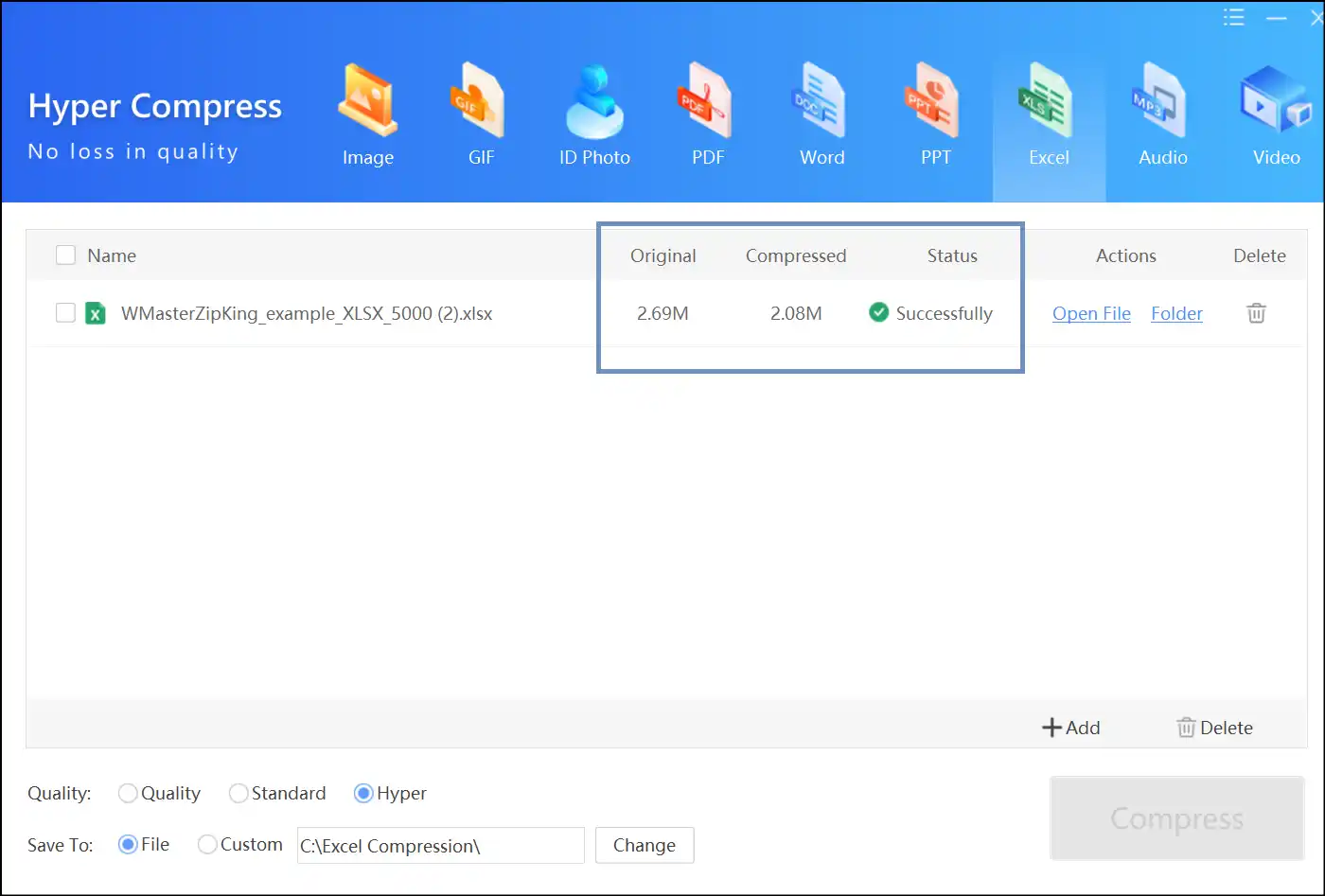1325x896 pixels.
Task: Click the compressed size value 2.08M
Action: coord(796,313)
